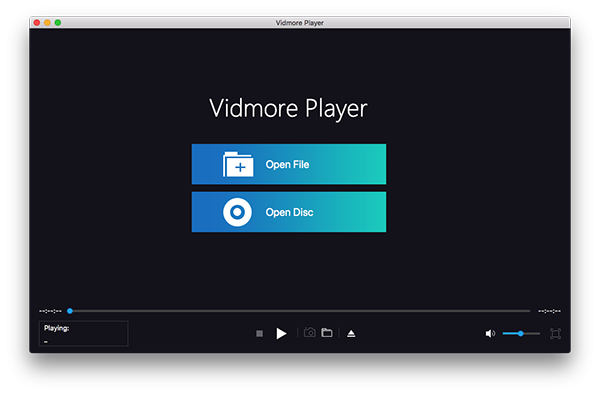
Task: Stop playback with the square stop icon
Action: [259, 334]
